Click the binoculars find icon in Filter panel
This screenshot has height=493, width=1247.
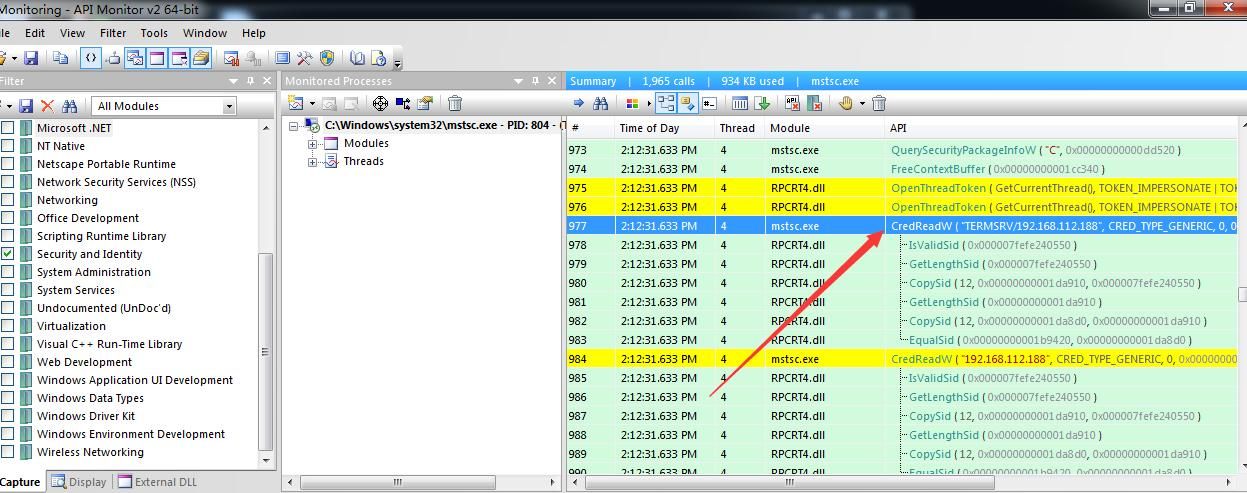point(69,106)
